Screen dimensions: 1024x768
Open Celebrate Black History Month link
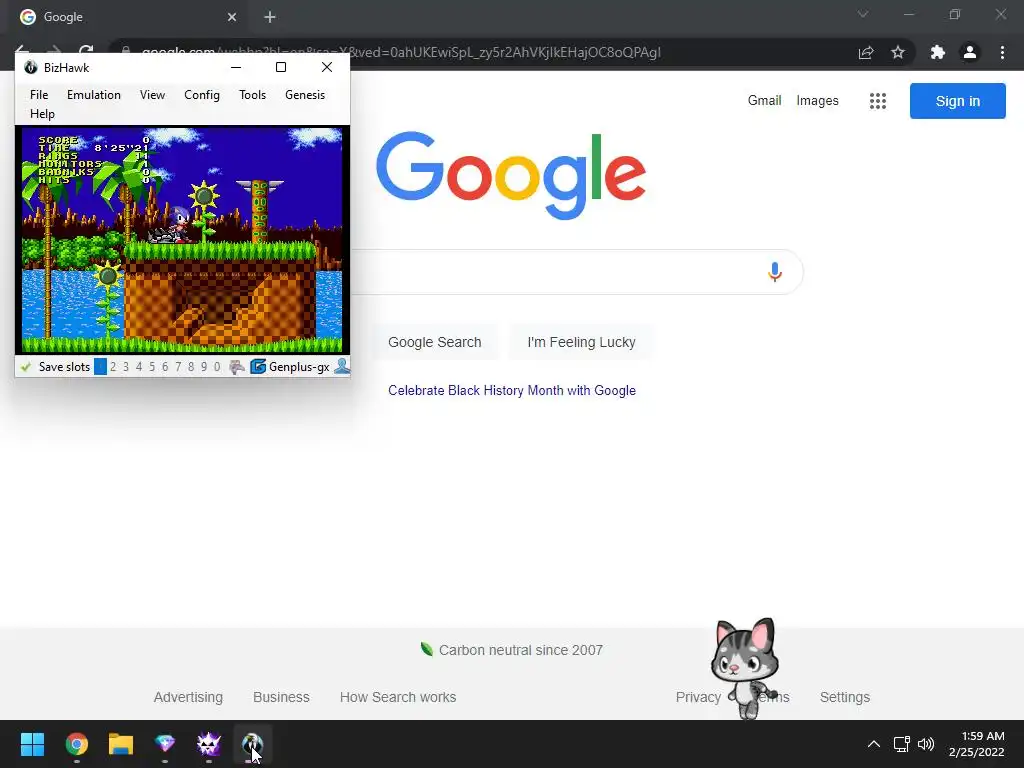tap(512, 391)
